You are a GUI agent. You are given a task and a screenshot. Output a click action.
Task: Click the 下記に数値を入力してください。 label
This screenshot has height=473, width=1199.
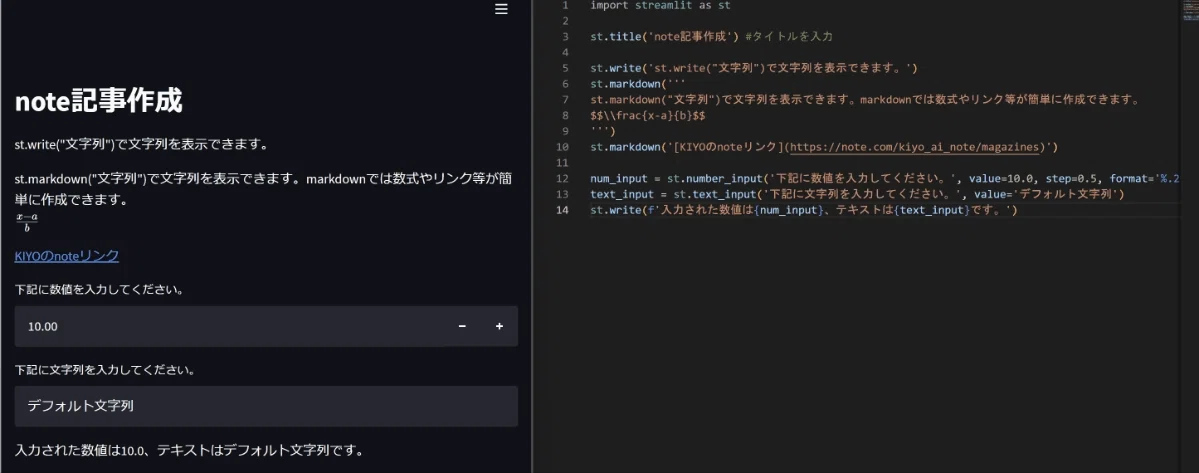(x=99, y=290)
